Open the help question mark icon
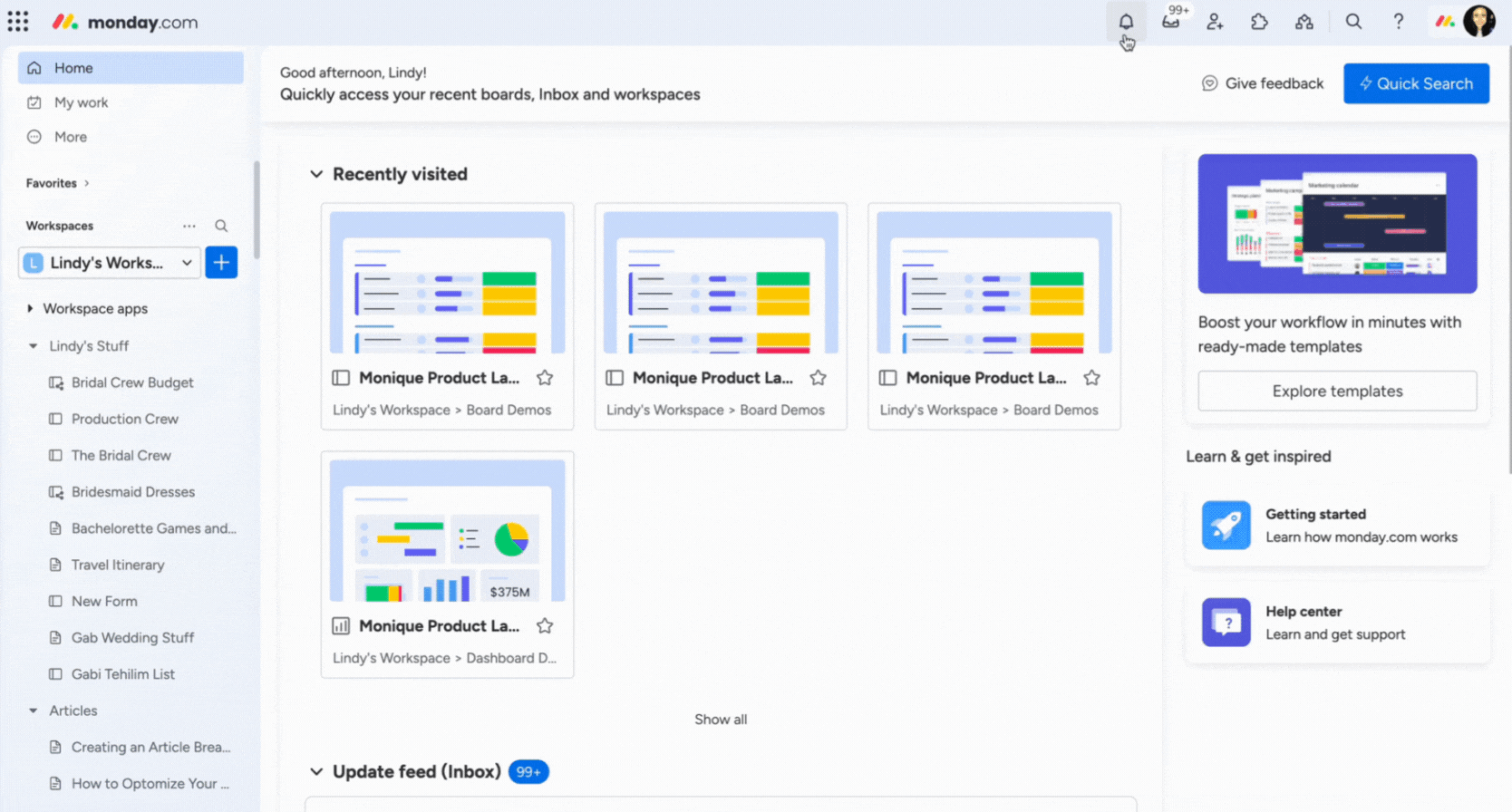 tap(1398, 22)
